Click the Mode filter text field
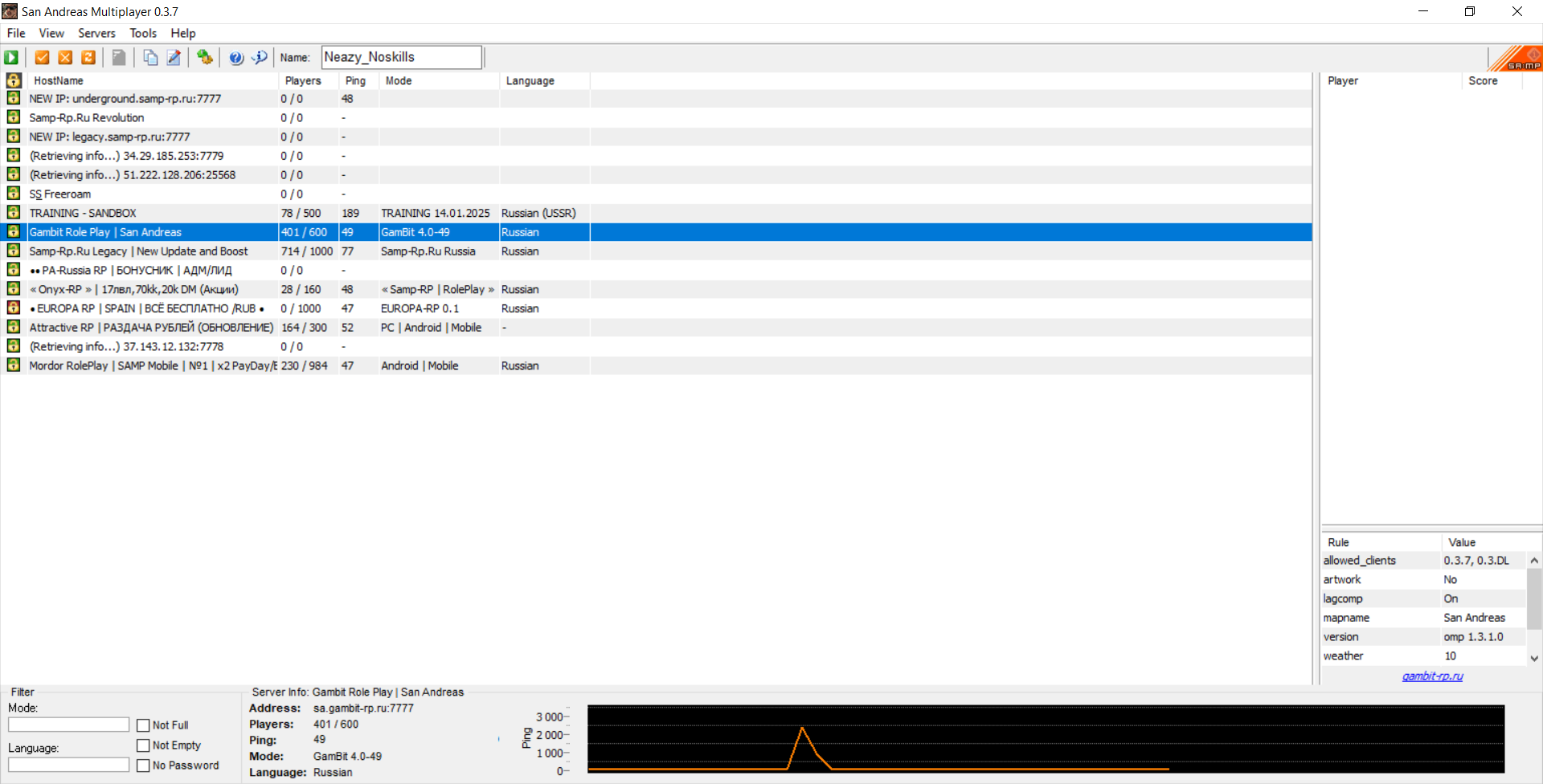The width and height of the screenshot is (1543, 784). [x=68, y=725]
